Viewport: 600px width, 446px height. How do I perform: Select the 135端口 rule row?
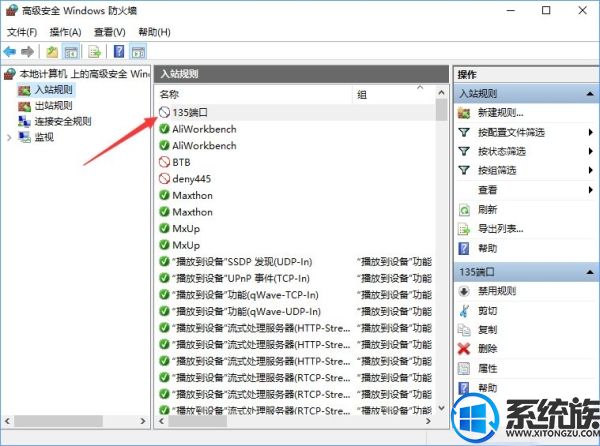coord(296,112)
